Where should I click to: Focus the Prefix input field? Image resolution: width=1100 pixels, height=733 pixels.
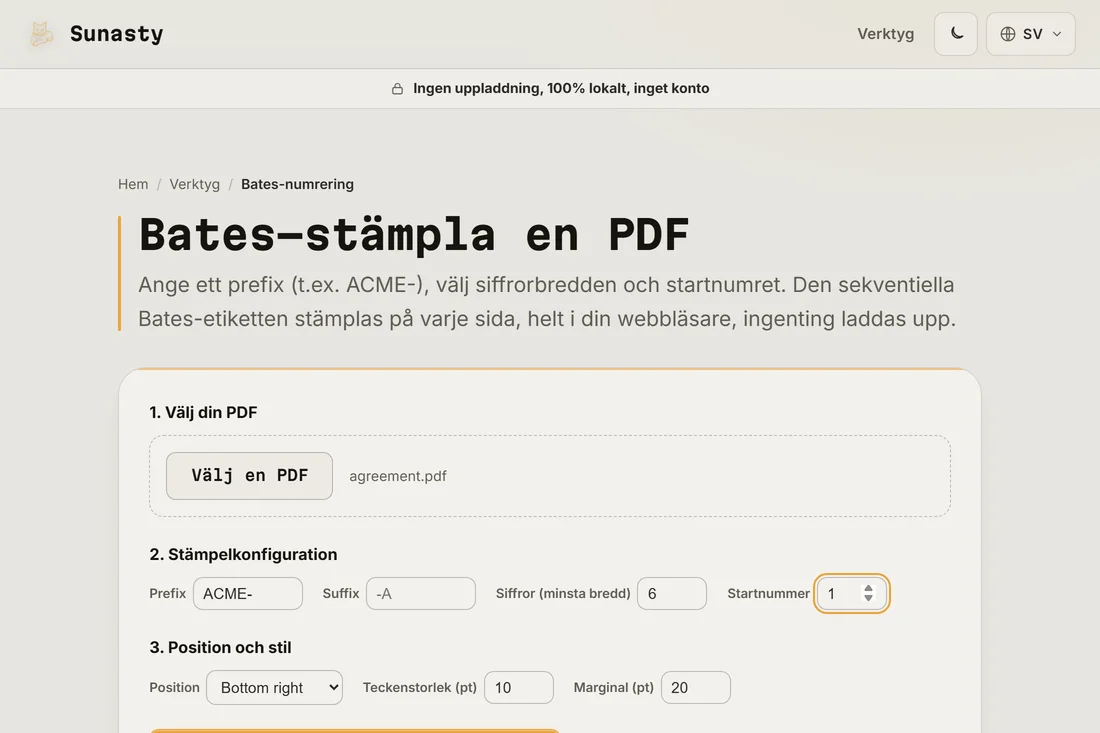[x=248, y=593]
